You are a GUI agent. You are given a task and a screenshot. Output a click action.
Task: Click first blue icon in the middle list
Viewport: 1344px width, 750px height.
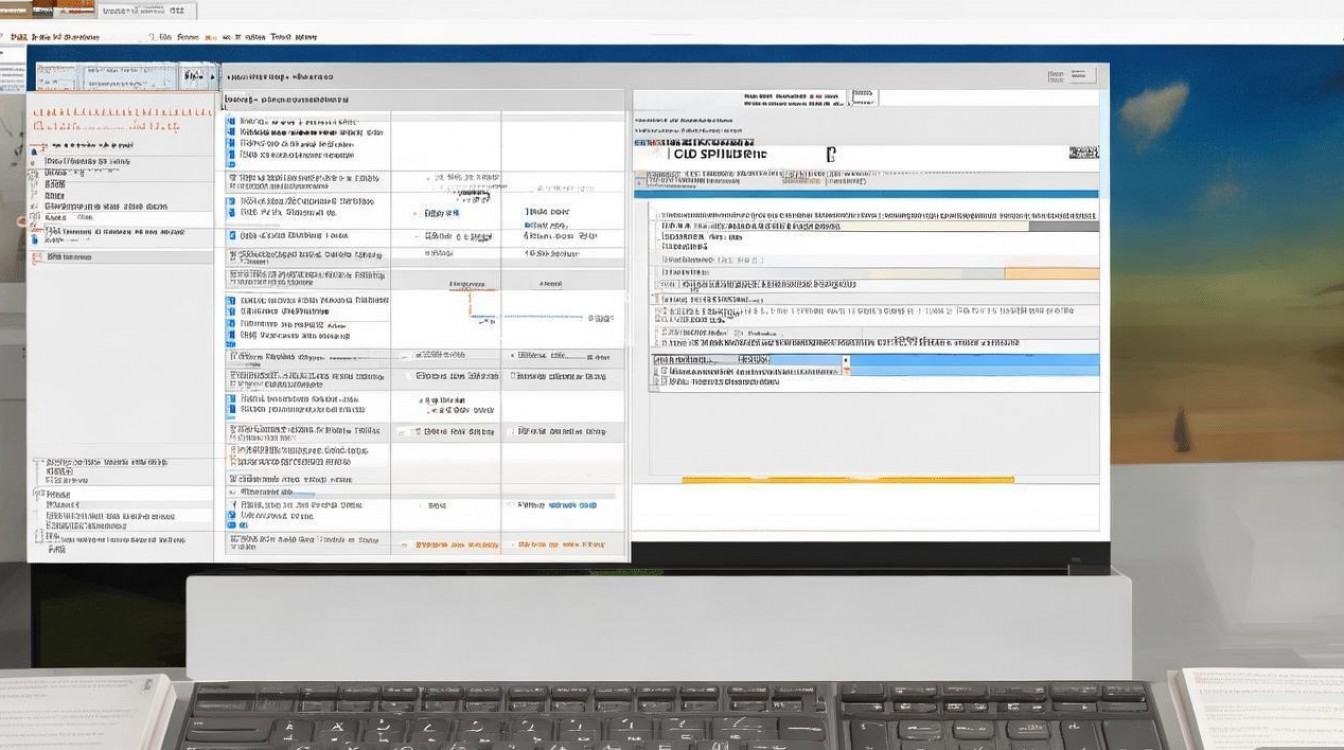[232, 121]
